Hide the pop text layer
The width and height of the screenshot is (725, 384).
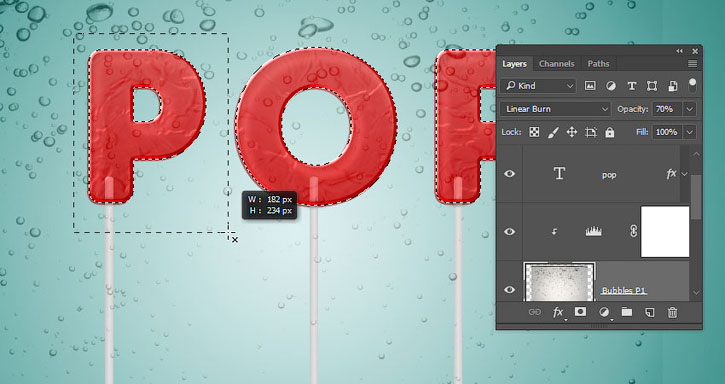tap(510, 174)
